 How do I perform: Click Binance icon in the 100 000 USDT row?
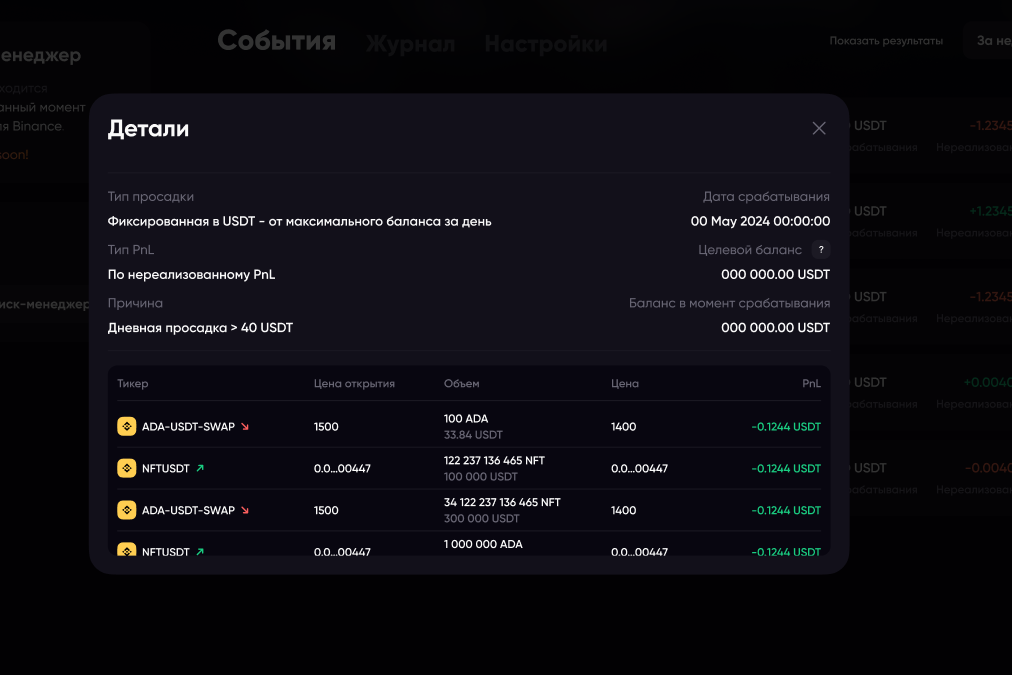pyautogui.click(x=127, y=468)
